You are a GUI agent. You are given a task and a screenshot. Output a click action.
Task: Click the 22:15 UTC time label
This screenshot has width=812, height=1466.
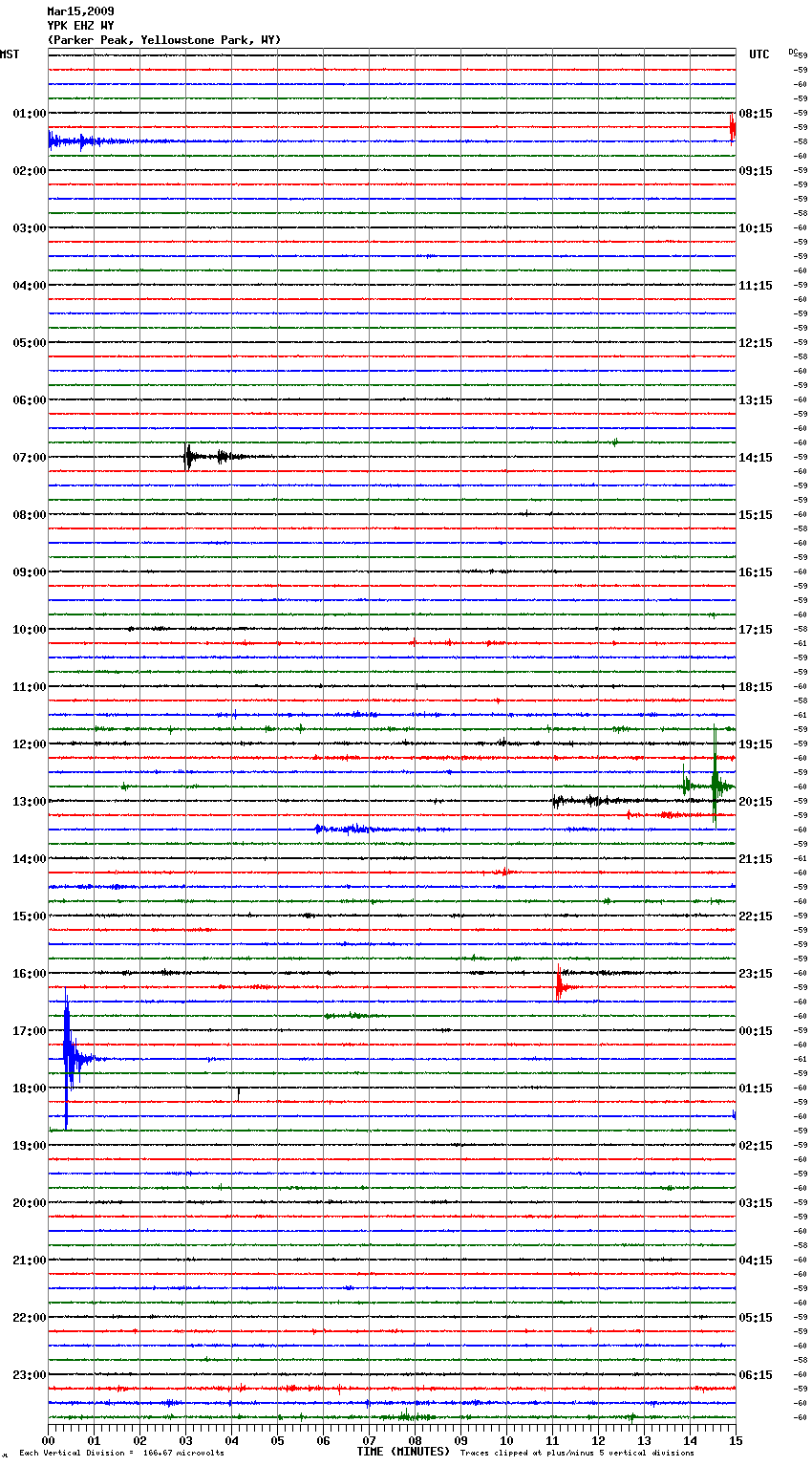coord(756,916)
